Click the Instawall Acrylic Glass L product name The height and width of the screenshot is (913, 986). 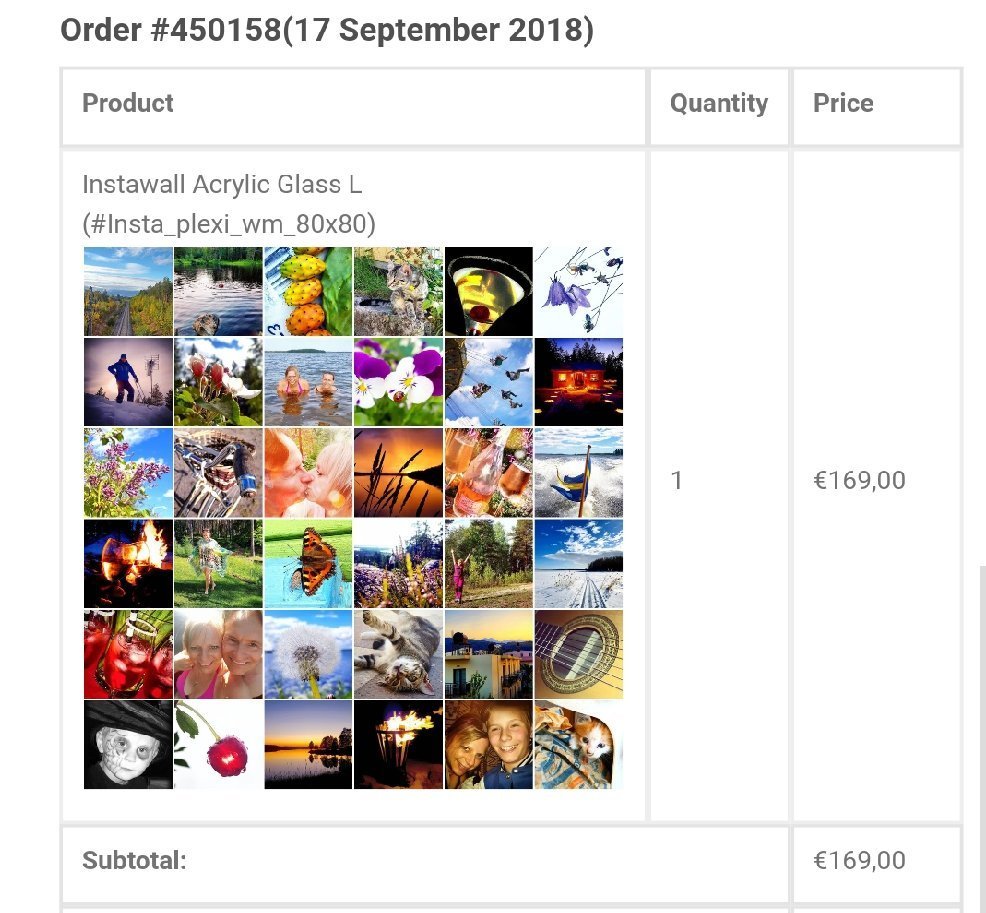(x=222, y=184)
